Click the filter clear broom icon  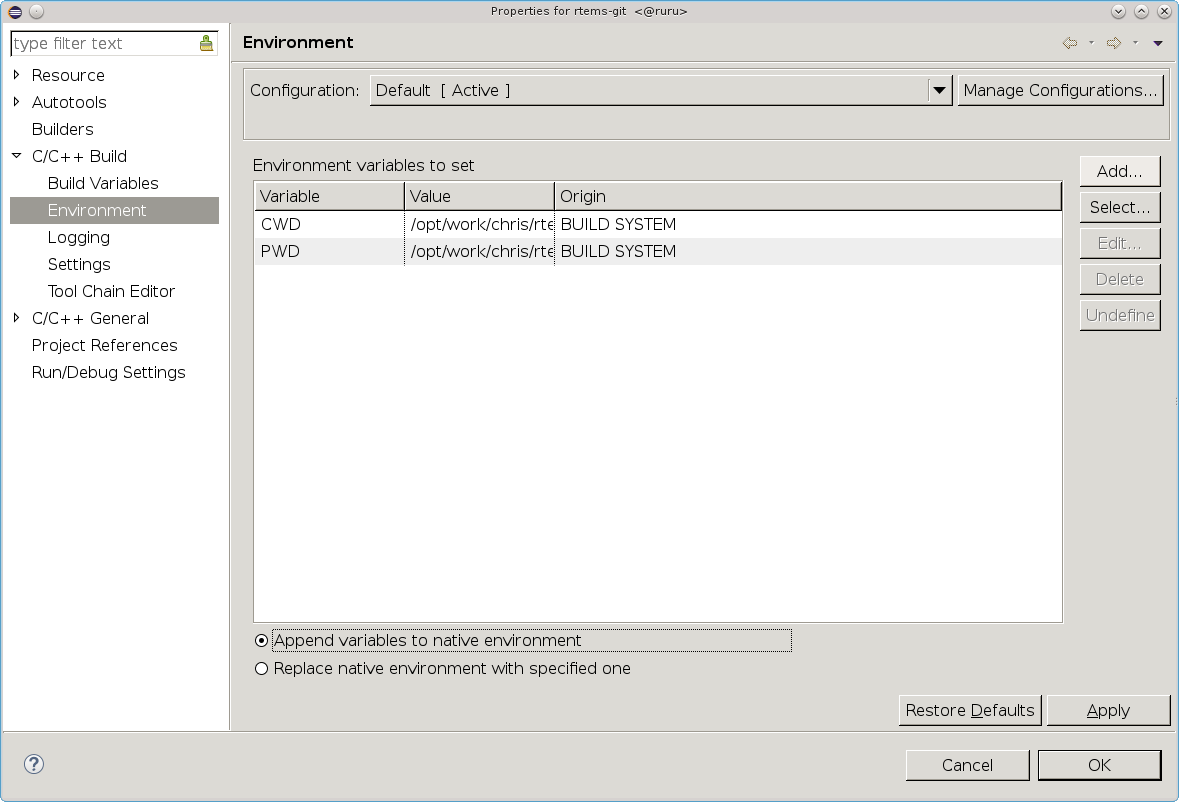pyautogui.click(x=206, y=43)
